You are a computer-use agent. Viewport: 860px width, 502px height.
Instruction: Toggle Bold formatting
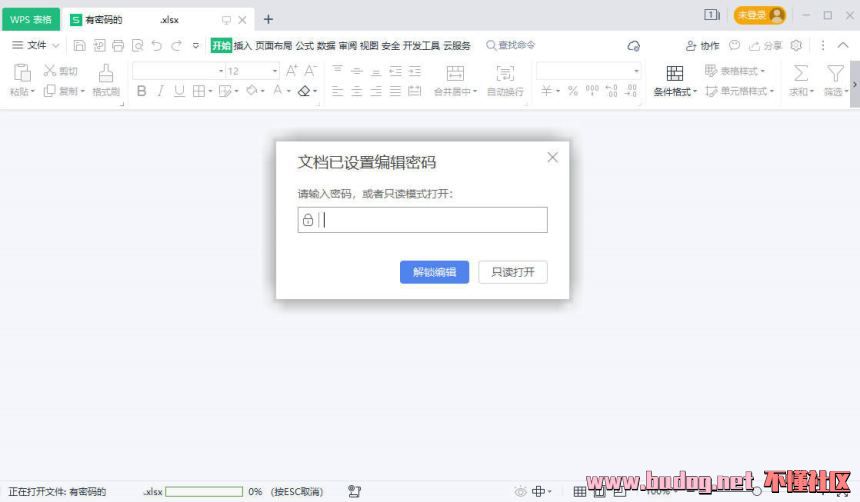(x=142, y=91)
